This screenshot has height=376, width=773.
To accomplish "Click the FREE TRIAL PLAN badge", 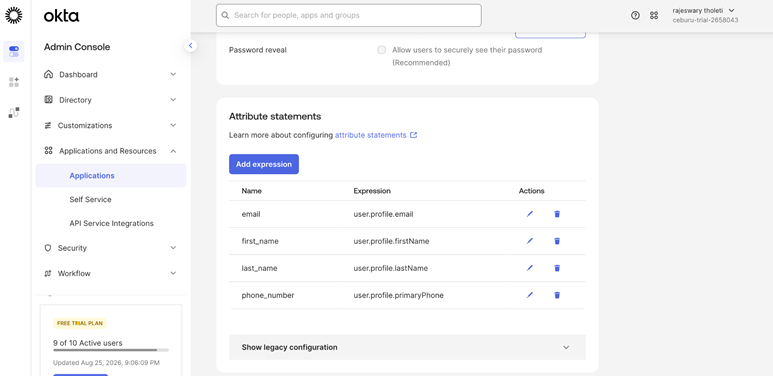I will coord(80,323).
